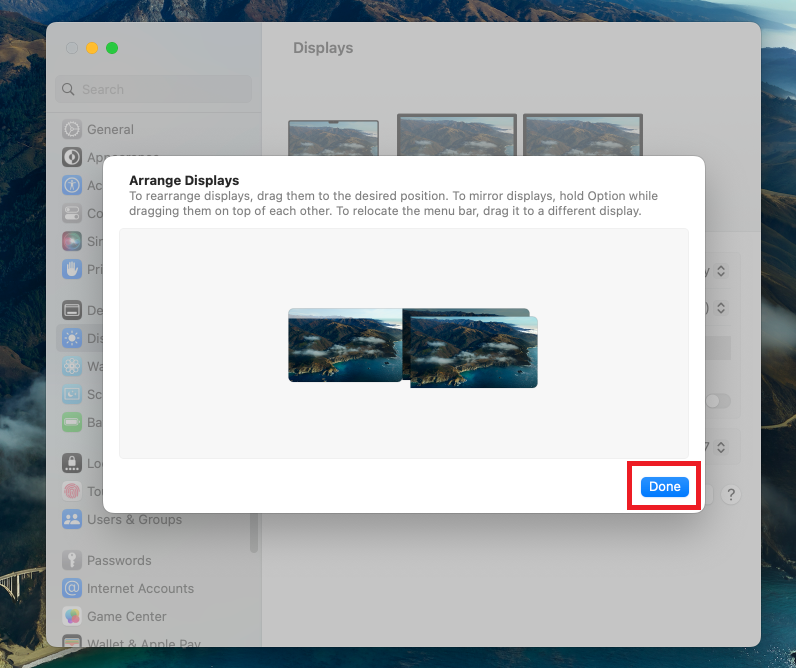Viewport: 796px width, 668px height.
Task: Click the Search field in sidebar
Action: coord(153,89)
